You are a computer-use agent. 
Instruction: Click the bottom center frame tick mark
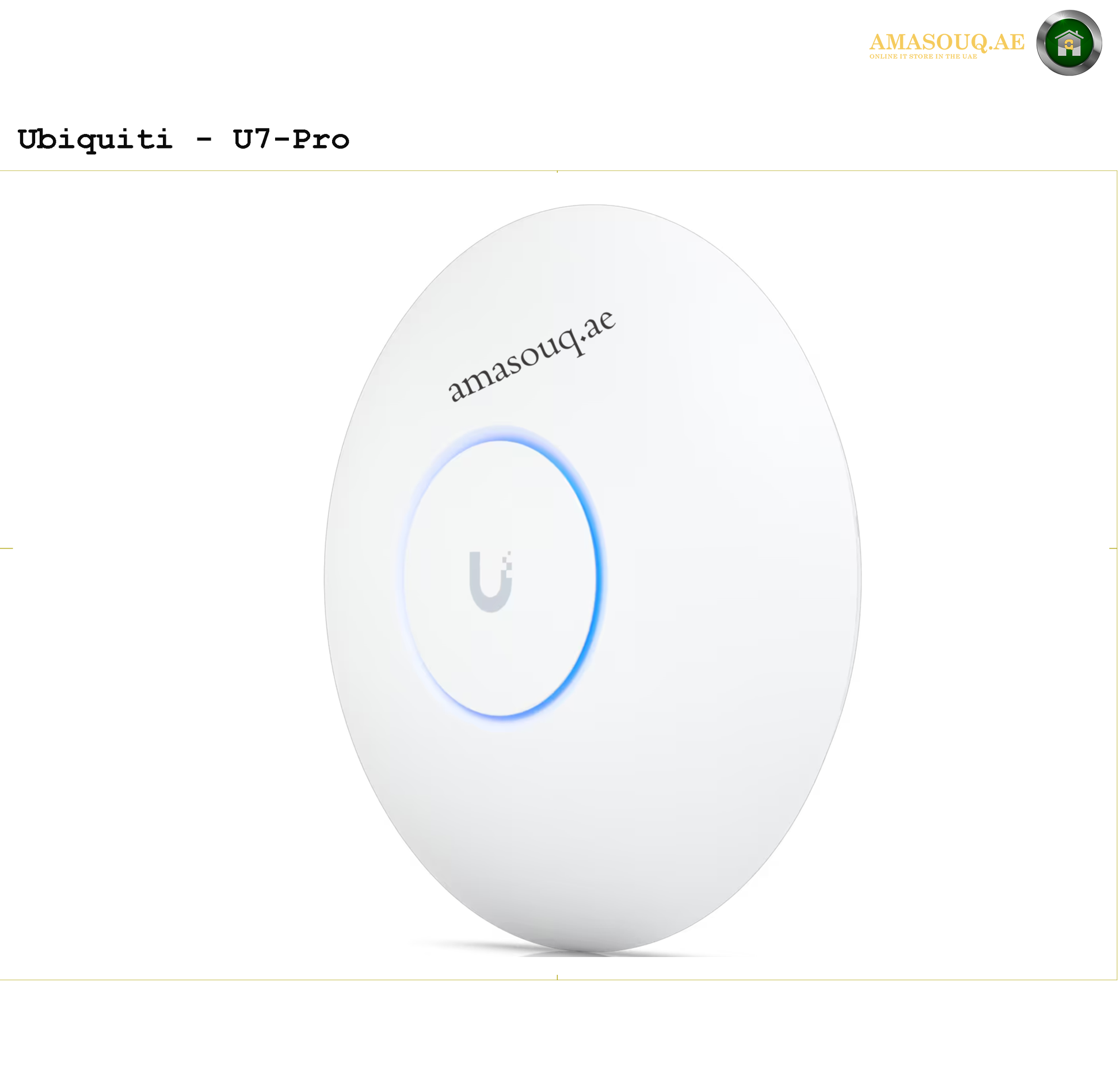point(557,977)
